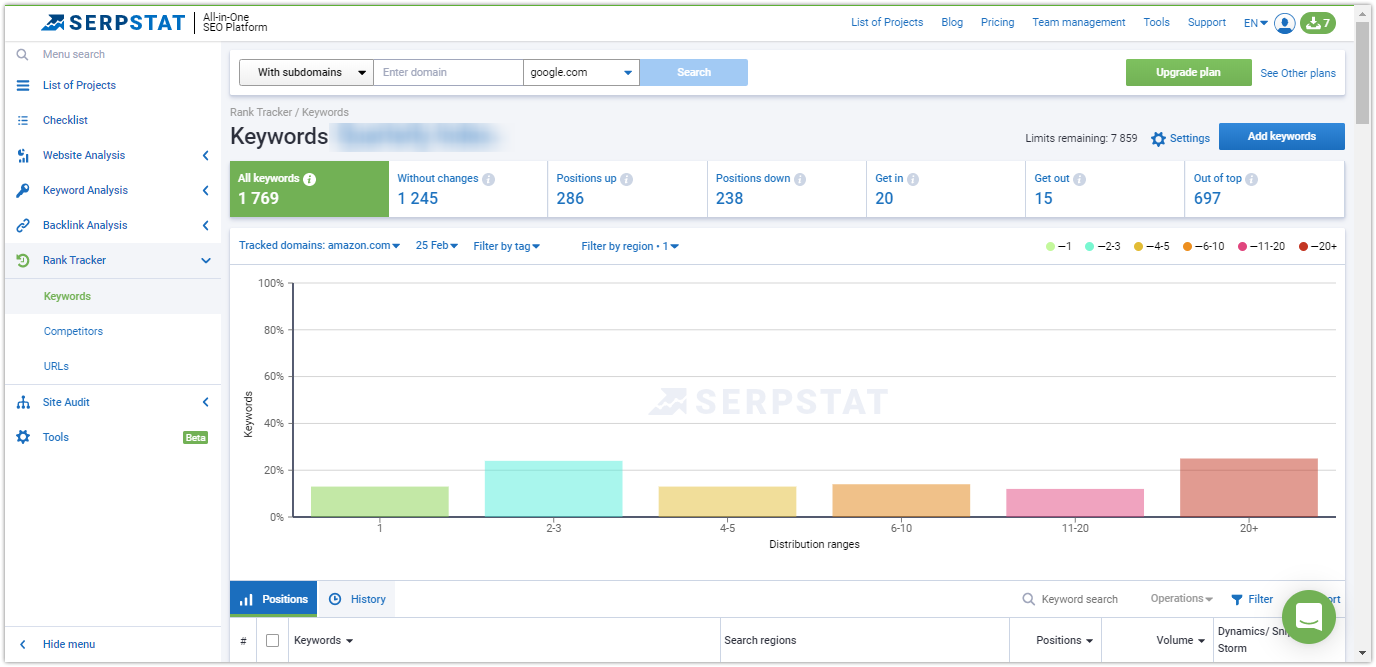Image resolution: width=1376 pixels, height=667 pixels.
Task: Click the Backlink Analysis link icon
Action: [x=23, y=225]
